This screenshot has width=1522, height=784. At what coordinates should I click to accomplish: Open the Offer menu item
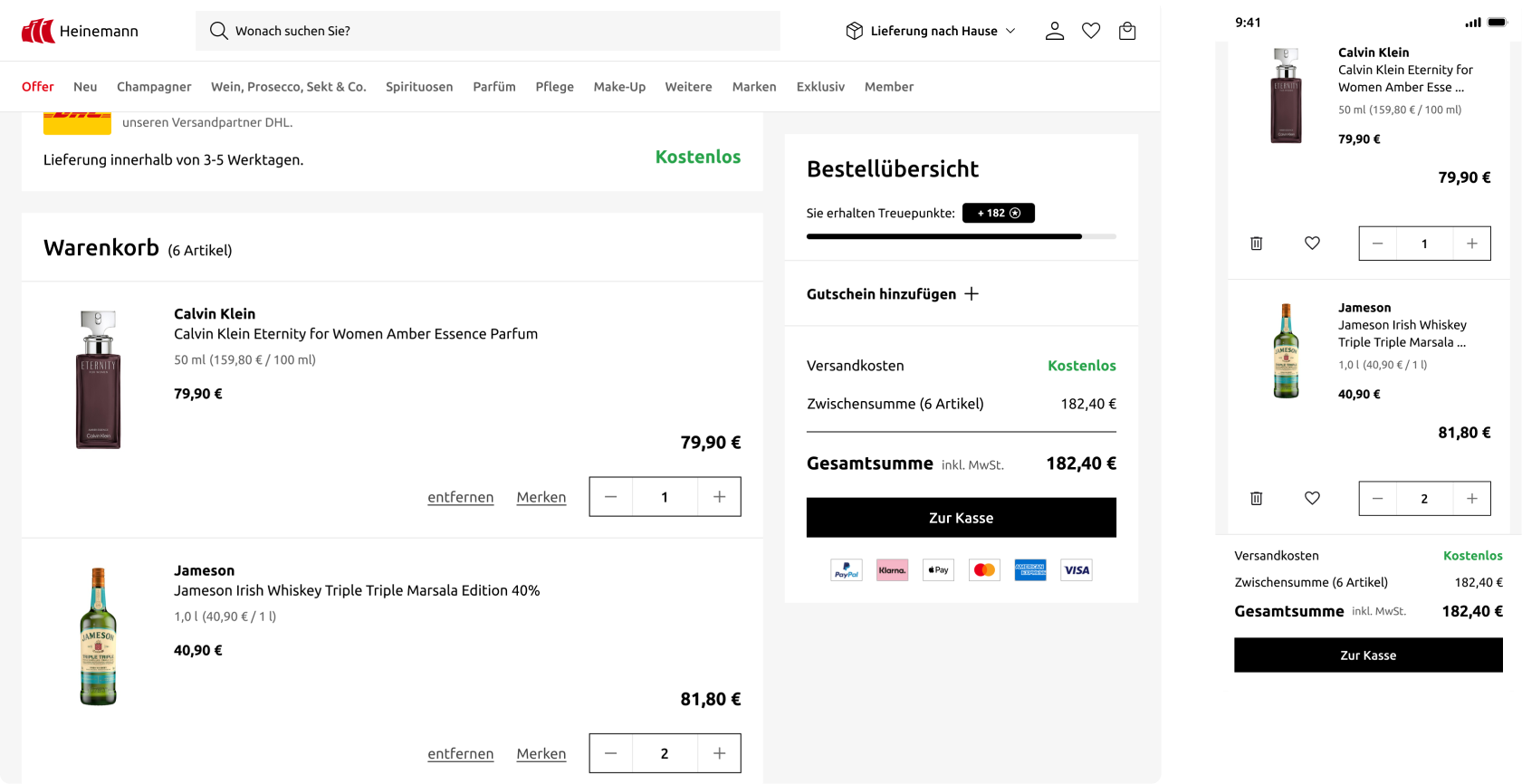click(x=38, y=87)
